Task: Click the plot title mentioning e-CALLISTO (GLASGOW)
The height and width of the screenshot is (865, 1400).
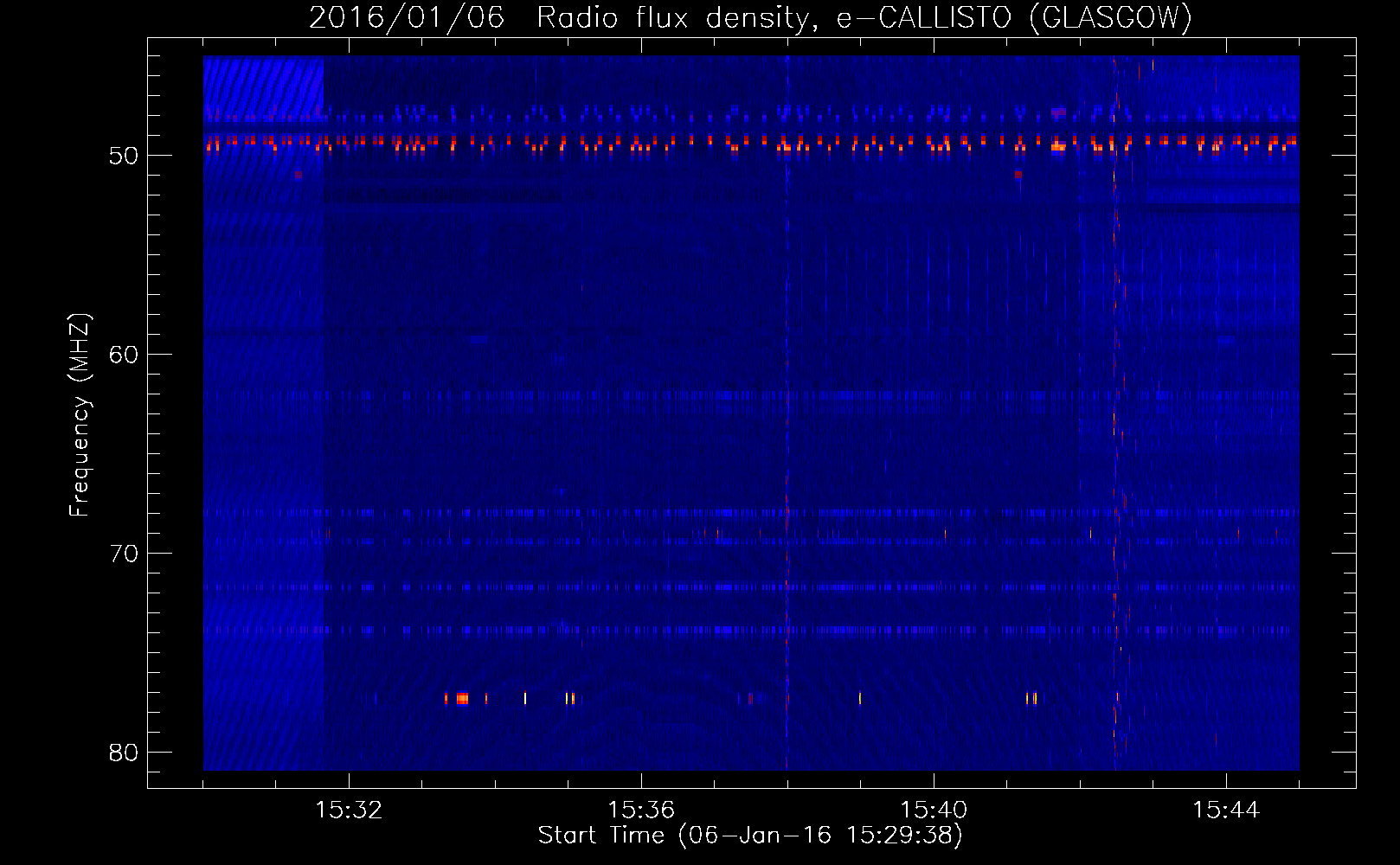Action: pyautogui.click(x=750, y=17)
